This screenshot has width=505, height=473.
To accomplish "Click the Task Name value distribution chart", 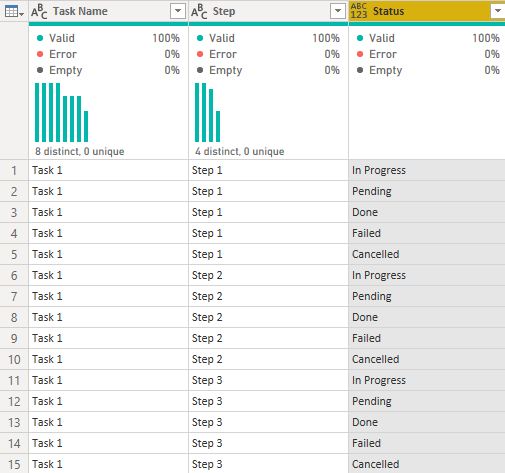I will coord(62,112).
